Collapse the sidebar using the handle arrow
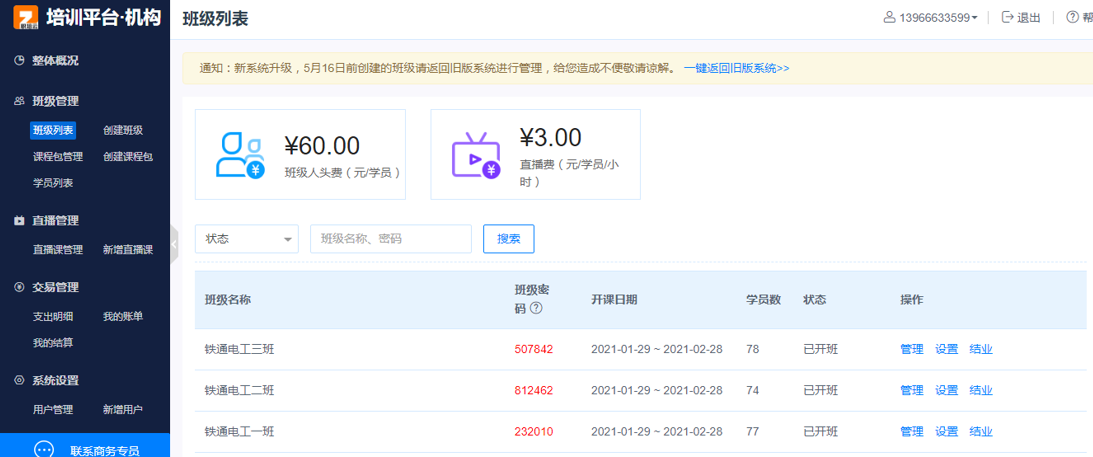The height and width of the screenshot is (457, 1093). pos(174,243)
